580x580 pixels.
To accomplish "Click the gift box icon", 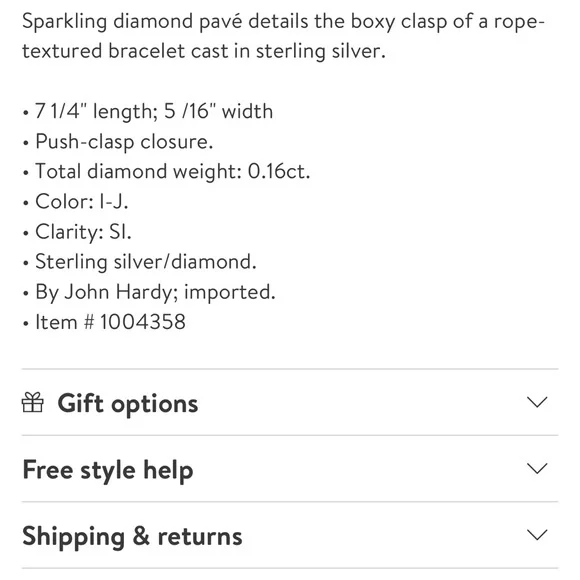I will [33, 402].
